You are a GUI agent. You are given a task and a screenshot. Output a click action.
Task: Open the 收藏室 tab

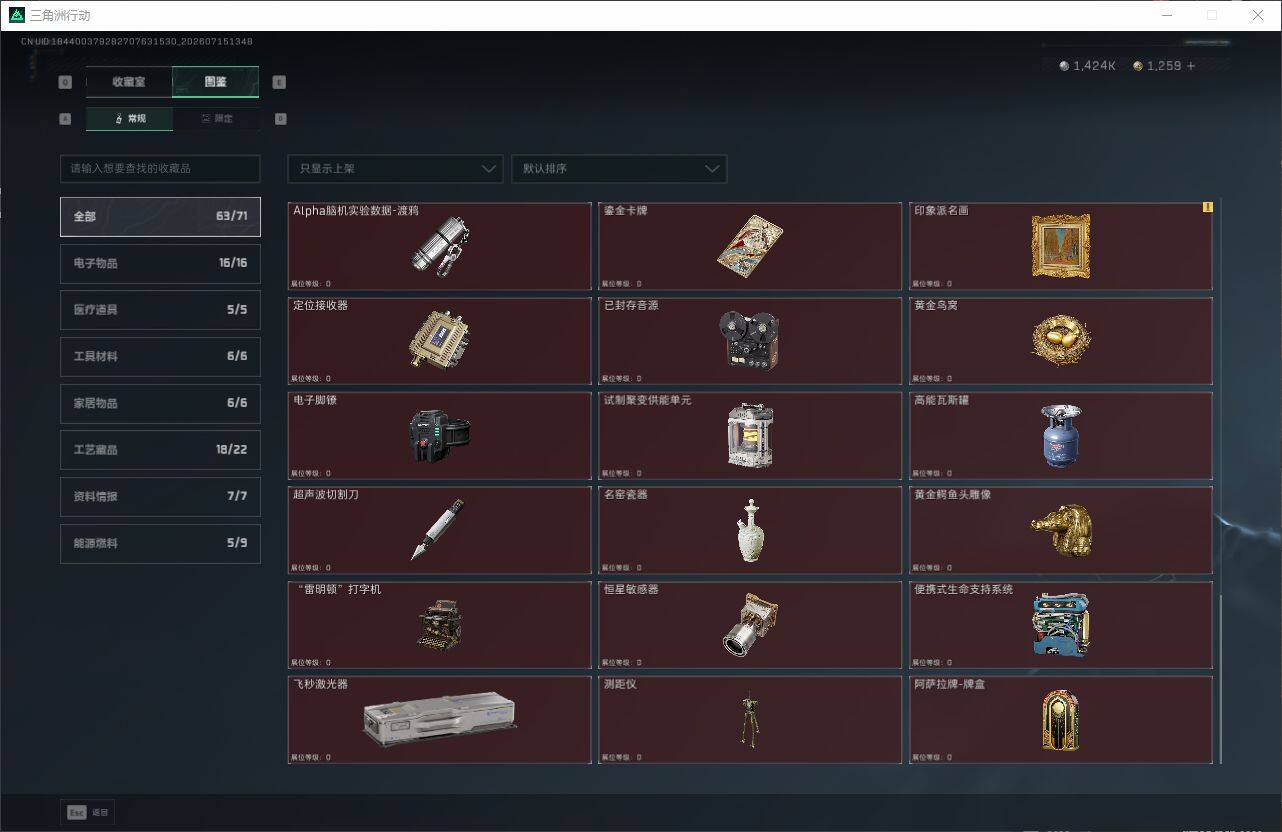(129, 81)
